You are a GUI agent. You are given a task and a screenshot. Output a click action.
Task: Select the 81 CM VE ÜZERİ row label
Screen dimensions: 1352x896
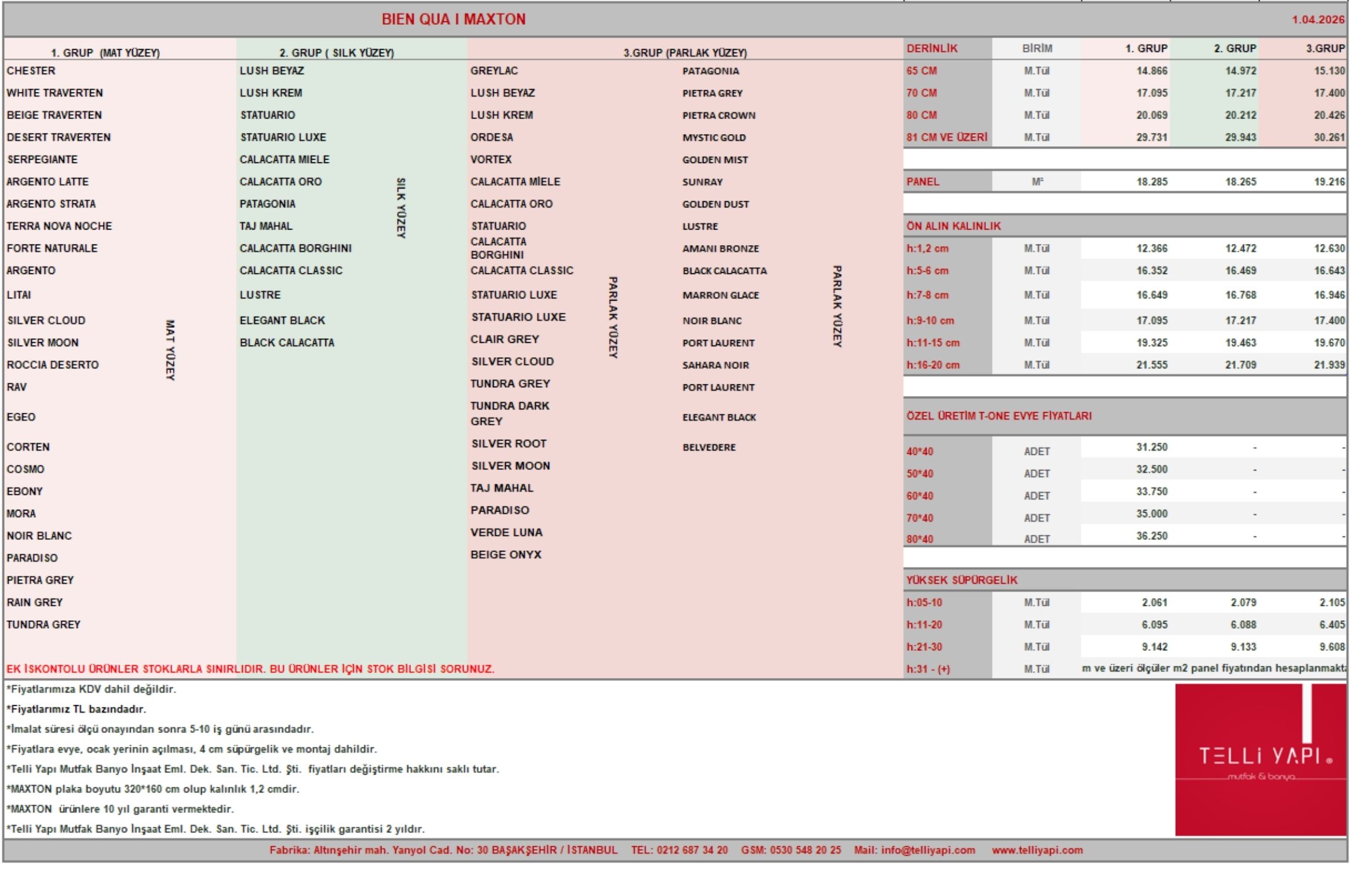click(947, 137)
